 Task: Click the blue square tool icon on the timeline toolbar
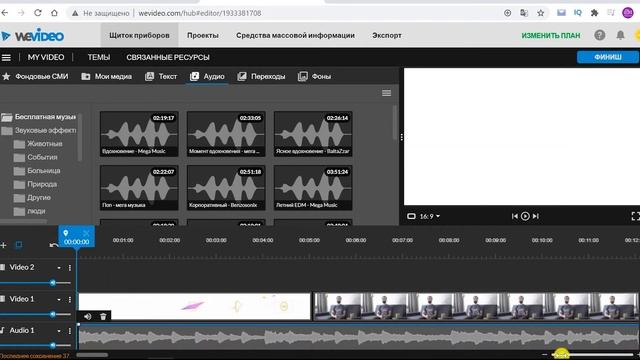pyautogui.click(x=19, y=245)
